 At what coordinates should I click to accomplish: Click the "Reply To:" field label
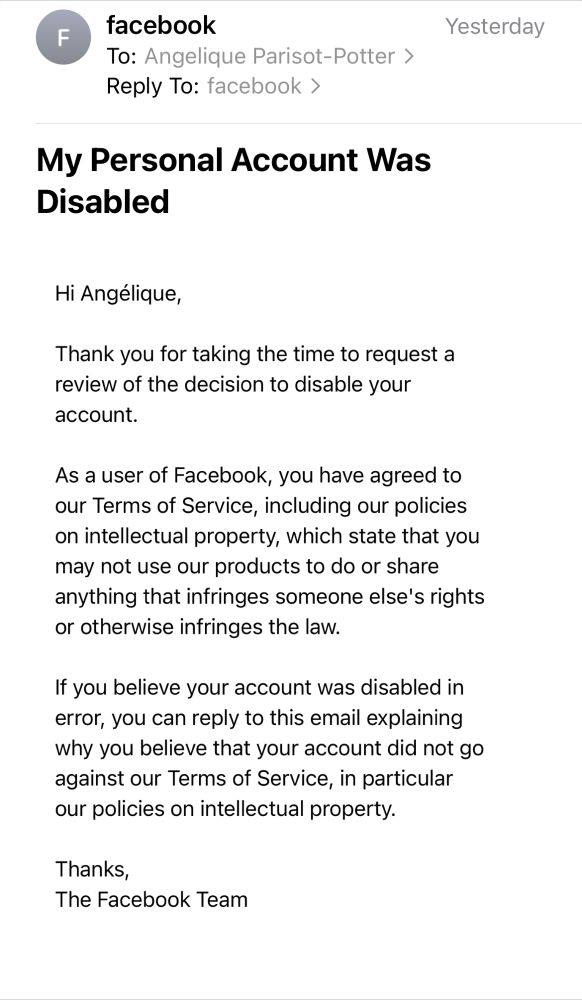(154, 86)
